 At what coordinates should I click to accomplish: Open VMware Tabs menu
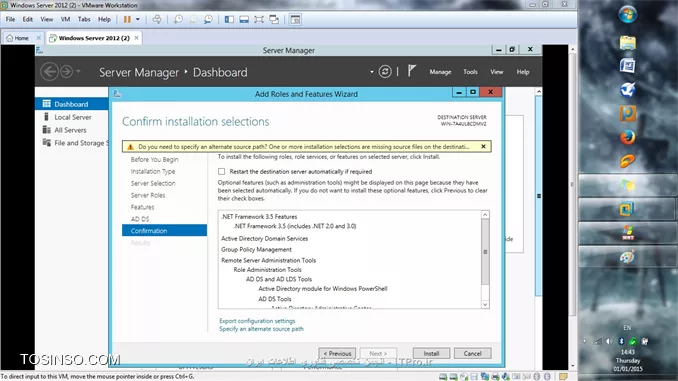pyautogui.click(x=84, y=19)
